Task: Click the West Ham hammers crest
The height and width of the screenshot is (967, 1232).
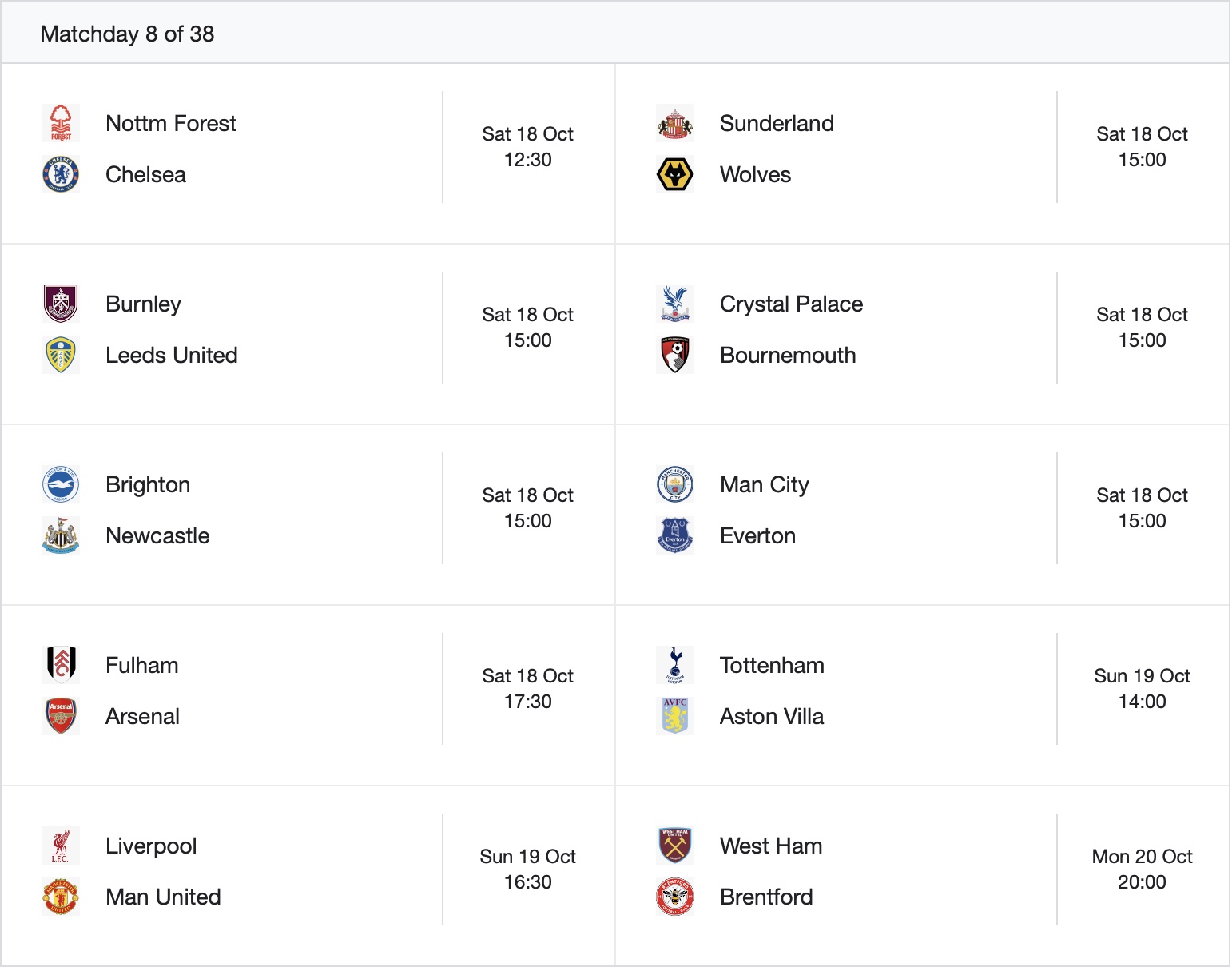Action: (x=675, y=846)
